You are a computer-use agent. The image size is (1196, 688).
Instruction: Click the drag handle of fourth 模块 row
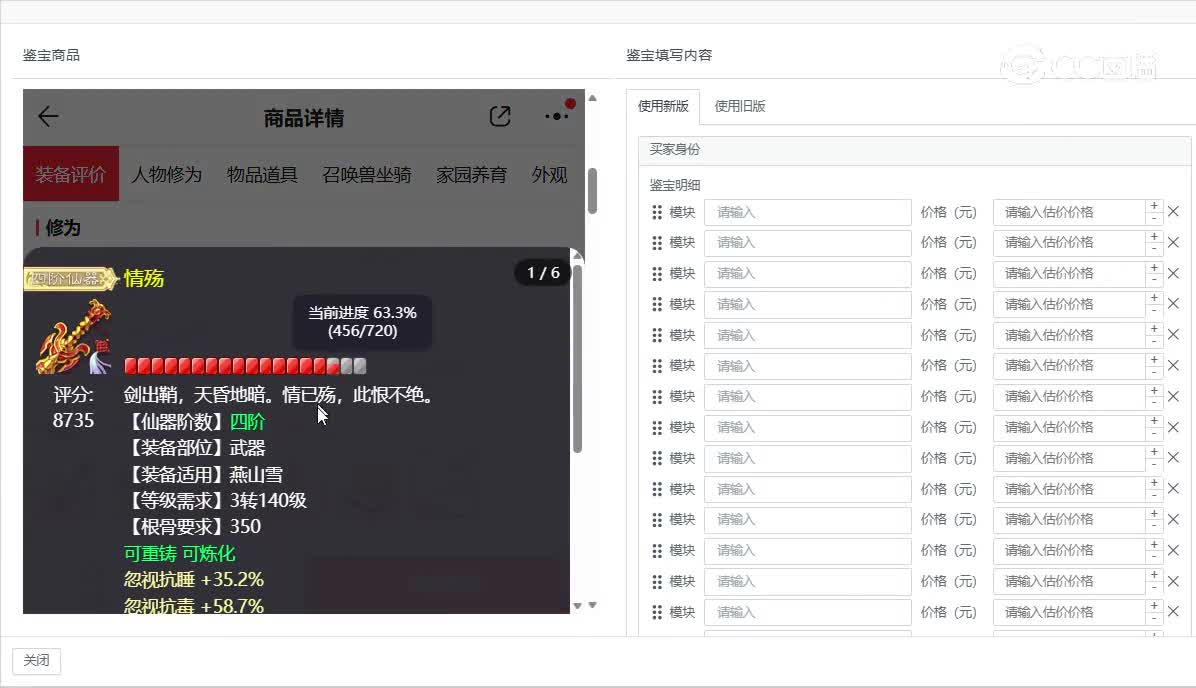pyautogui.click(x=657, y=304)
